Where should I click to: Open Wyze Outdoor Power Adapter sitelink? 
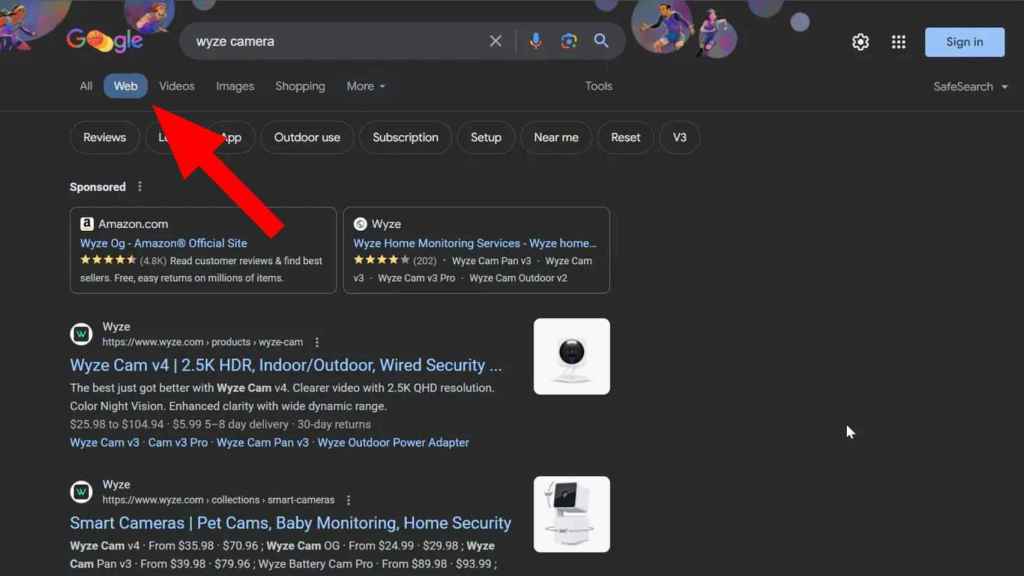(393, 442)
